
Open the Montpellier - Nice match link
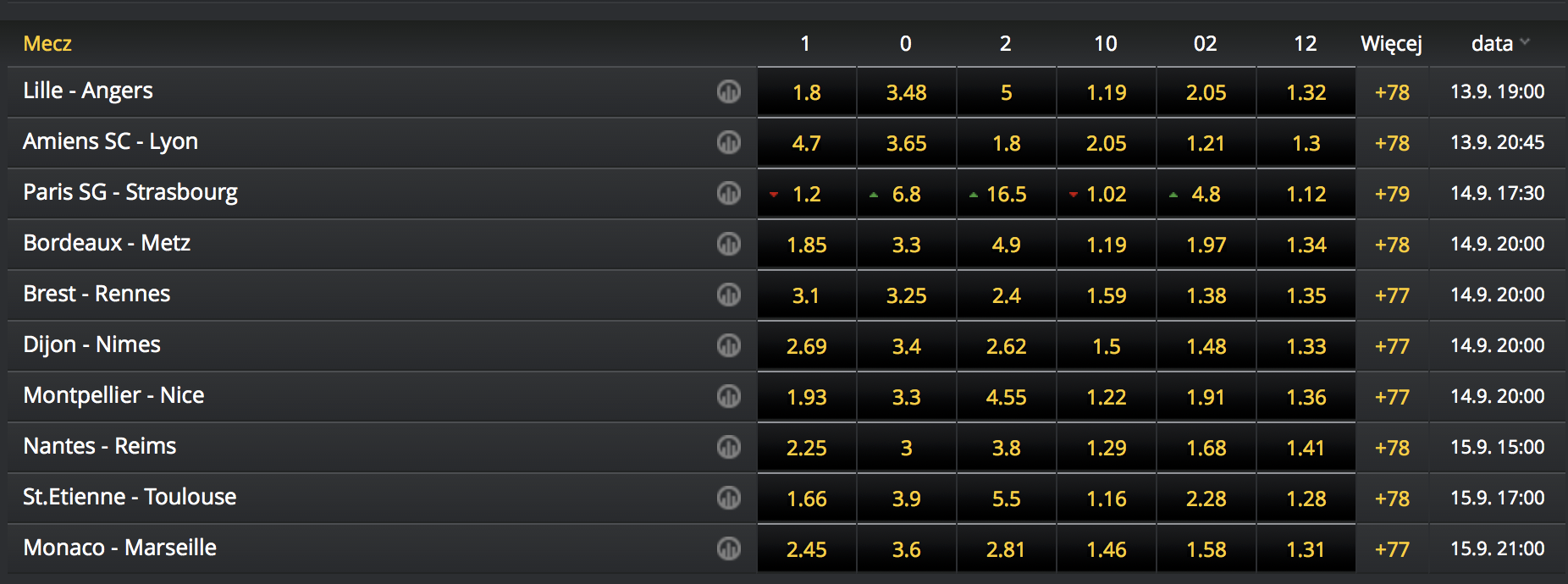click(x=113, y=395)
